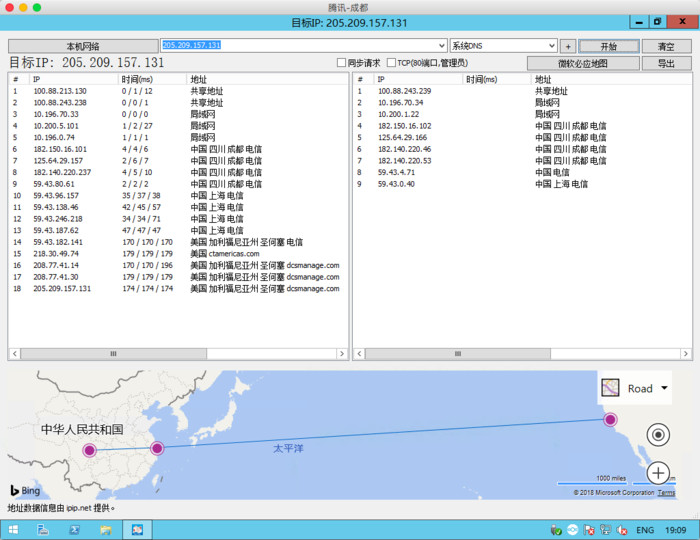Click right list 时间(ms) column header
The height and width of the screenshot is (540, 700).
(497, 79)
